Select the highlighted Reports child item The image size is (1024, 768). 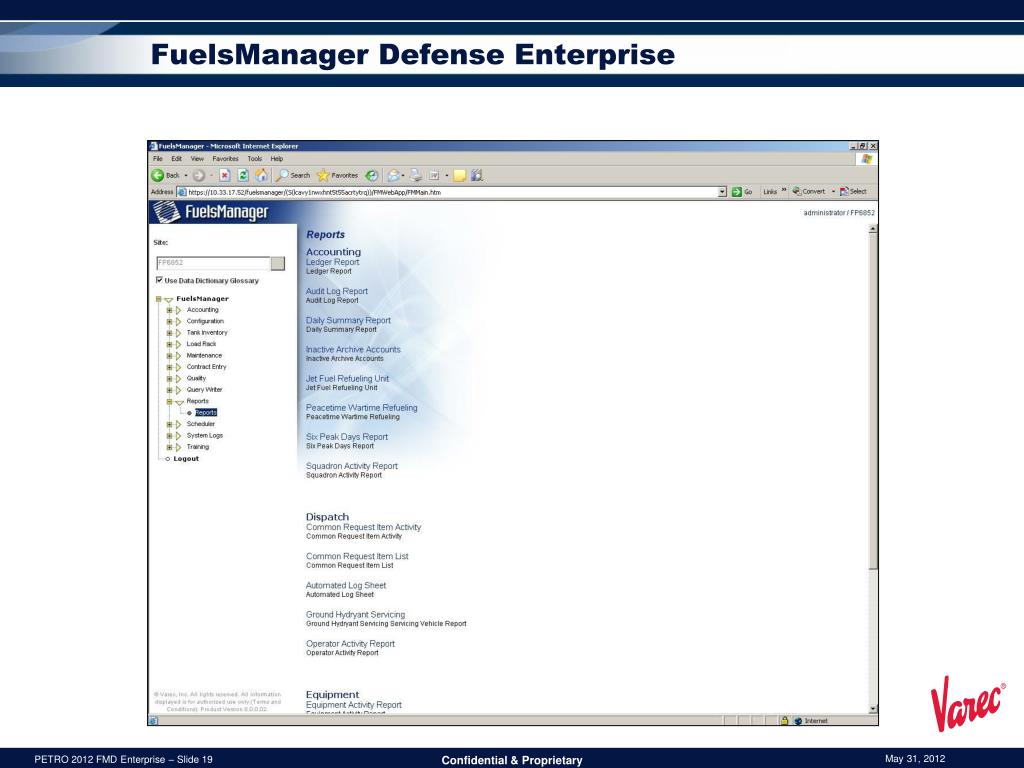click(x=206, y=413)
